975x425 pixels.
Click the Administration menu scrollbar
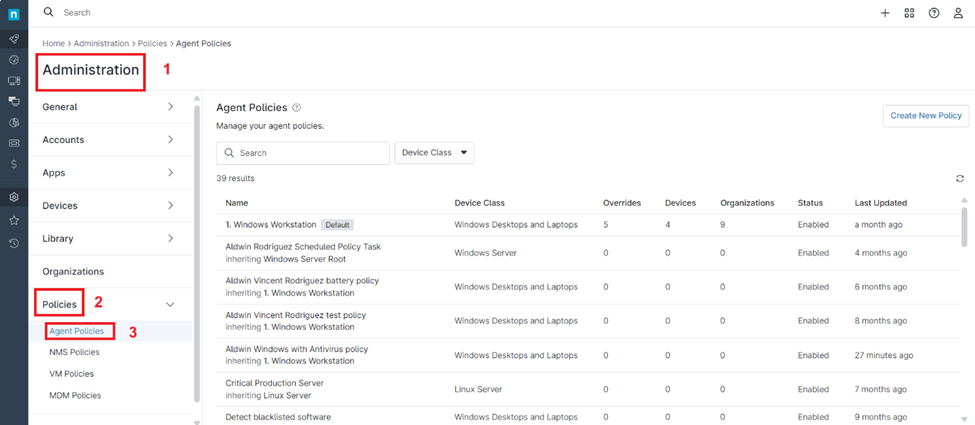[x=197, y=253]
